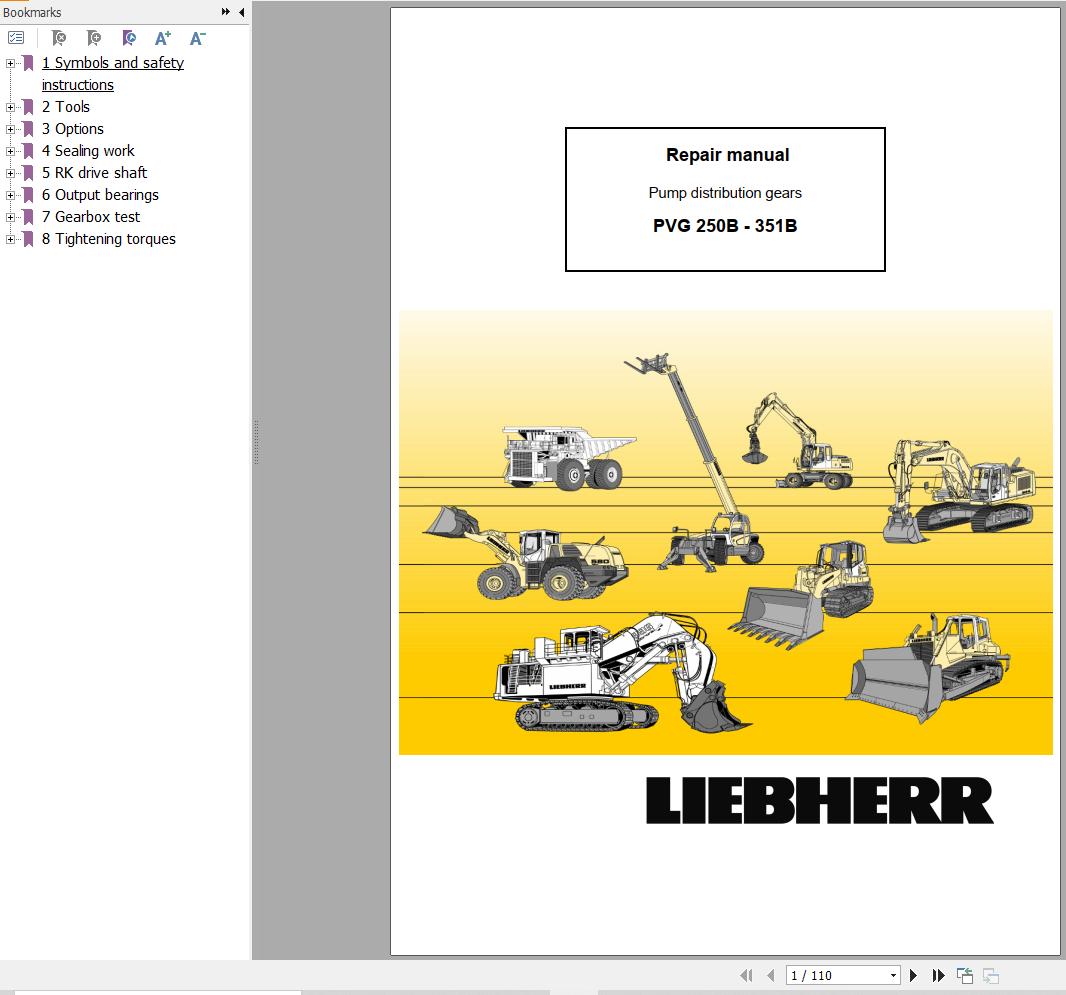Collapse the bookmarks panel with left arrow
The height and width of the screenshot is (995, 1066).
241,12
